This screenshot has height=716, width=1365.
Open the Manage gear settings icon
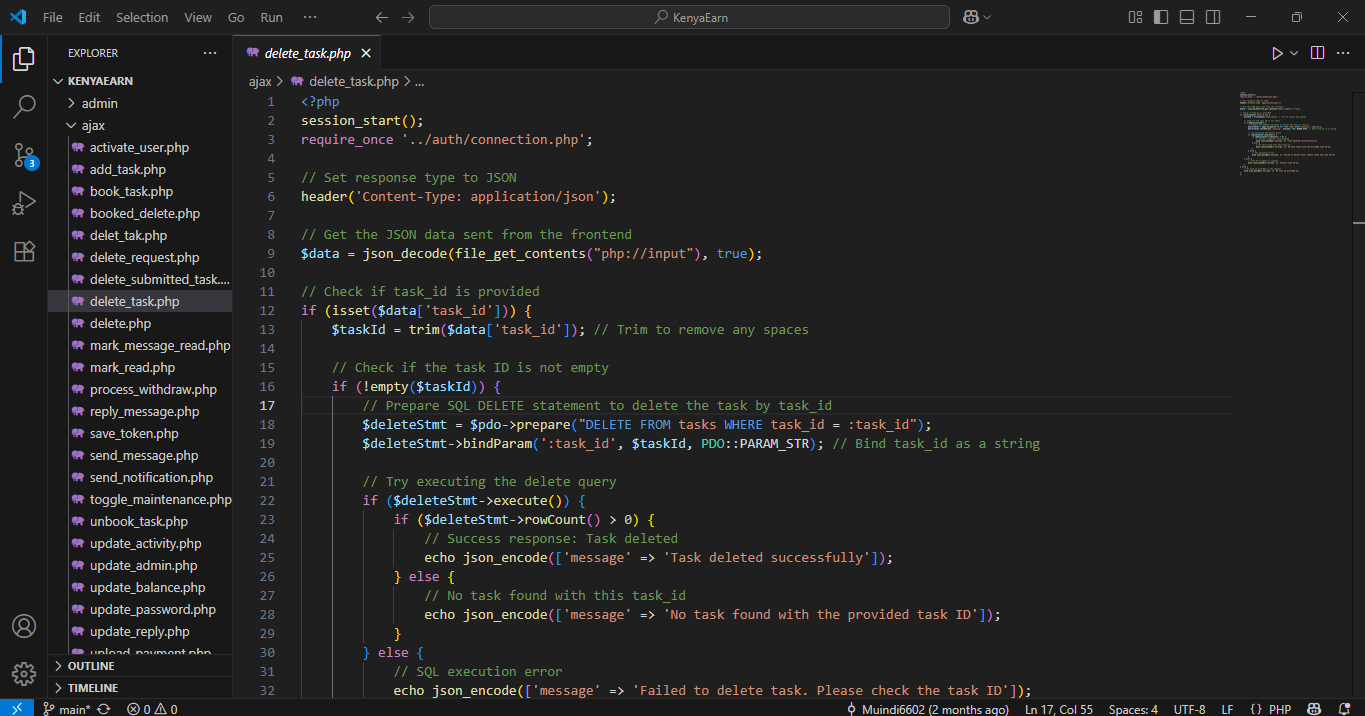coord(24,673)
